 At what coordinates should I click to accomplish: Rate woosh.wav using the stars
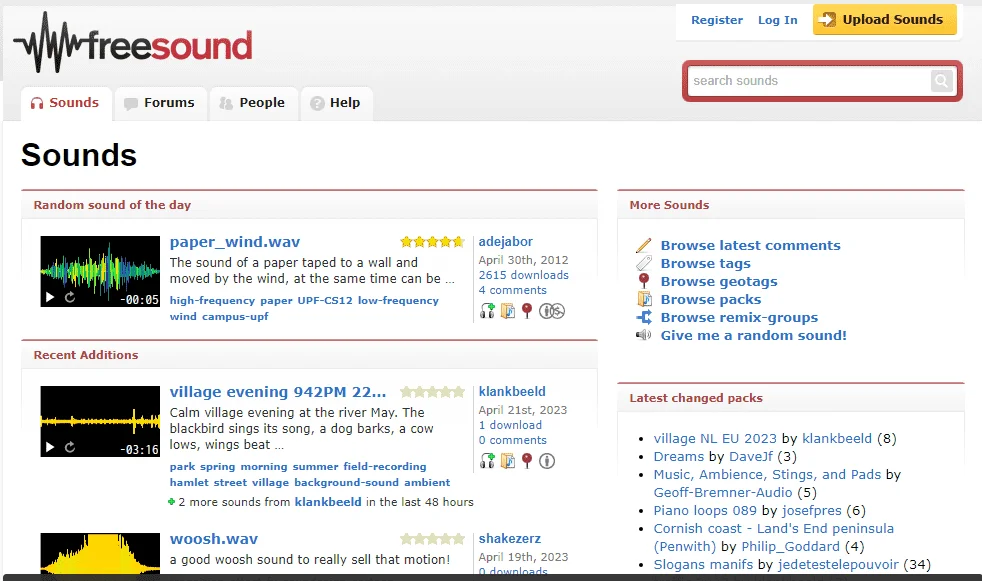(432, 538)
